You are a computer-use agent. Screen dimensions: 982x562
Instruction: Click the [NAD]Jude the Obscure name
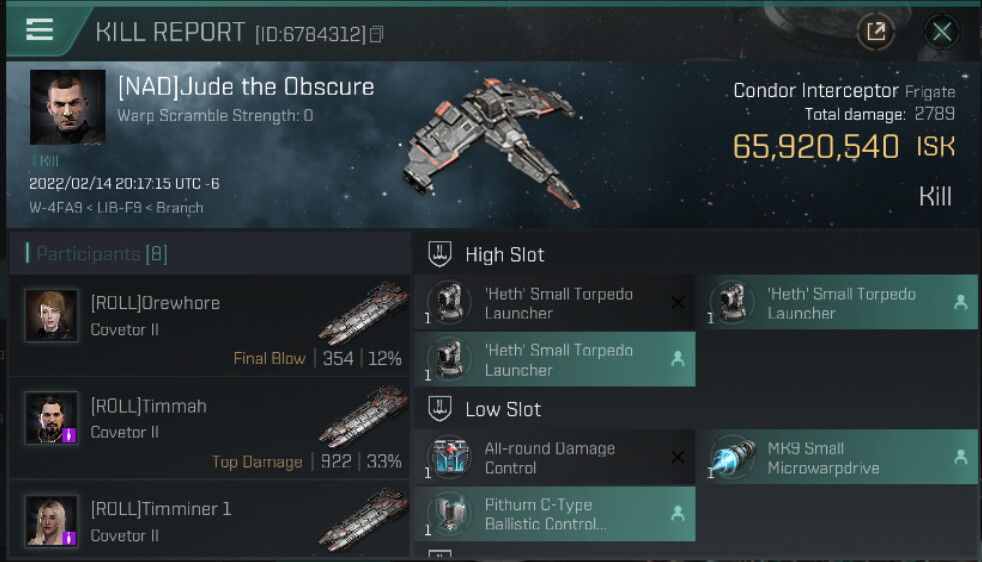point(246,87)
